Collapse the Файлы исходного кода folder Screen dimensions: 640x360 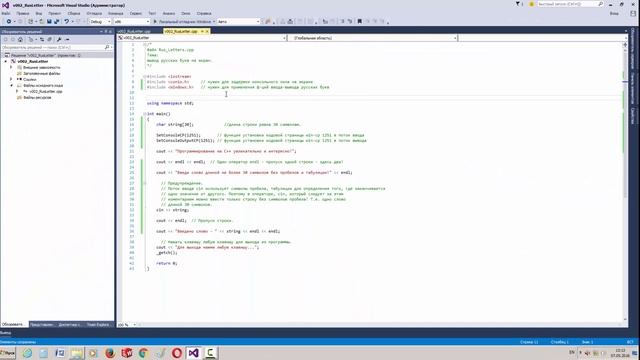(11, 85)
